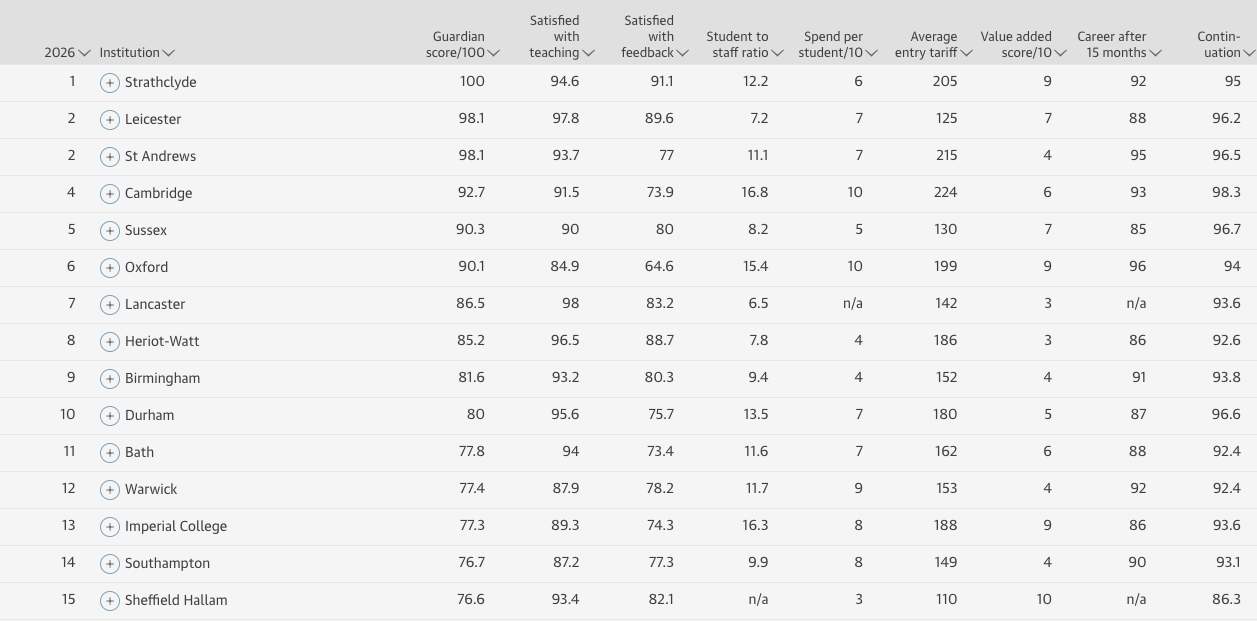Click the plus icon beside Leicester
Viewport: 1257px width, 621px height.
(x=110, y=120)
